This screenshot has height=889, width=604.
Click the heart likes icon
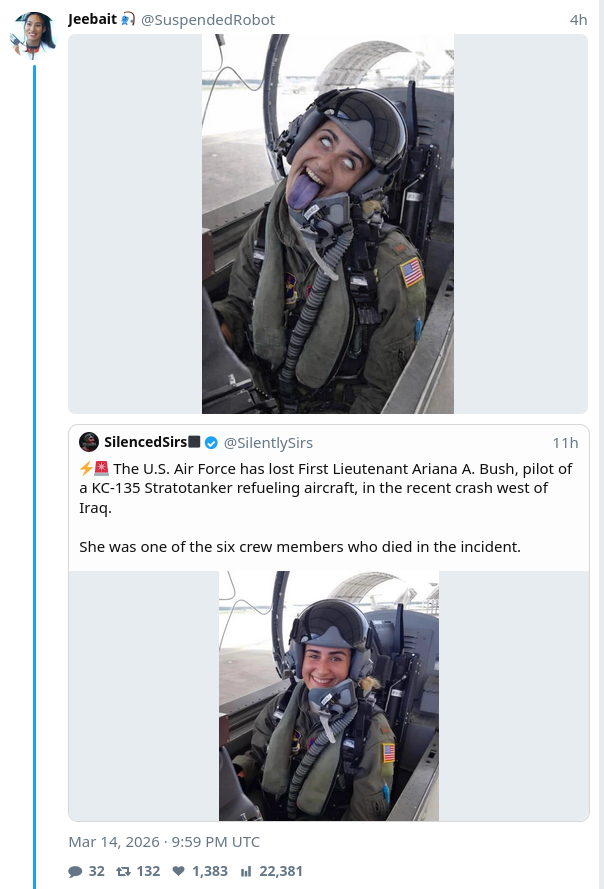178,871
